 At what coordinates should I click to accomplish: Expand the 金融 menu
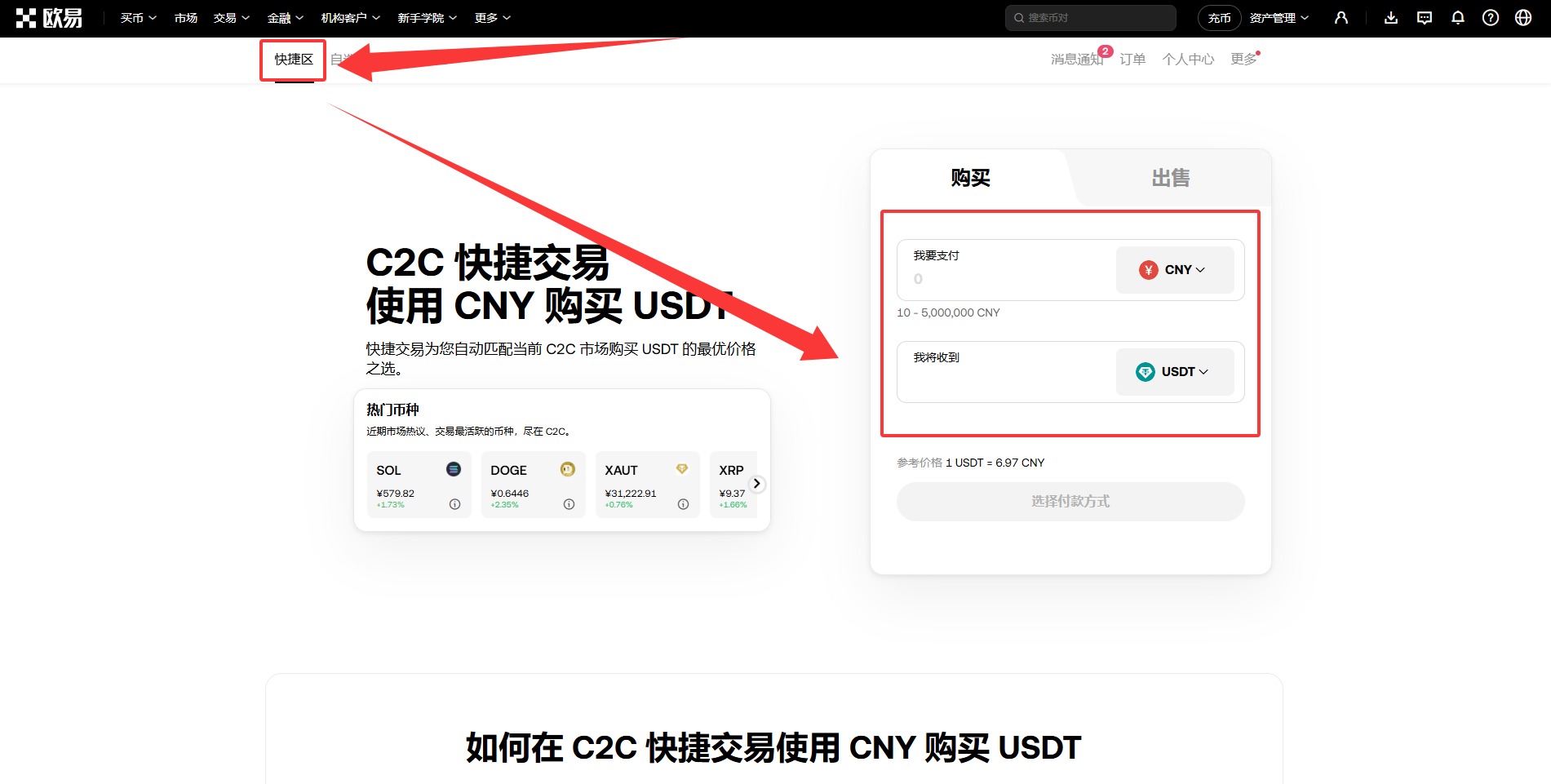285,18
